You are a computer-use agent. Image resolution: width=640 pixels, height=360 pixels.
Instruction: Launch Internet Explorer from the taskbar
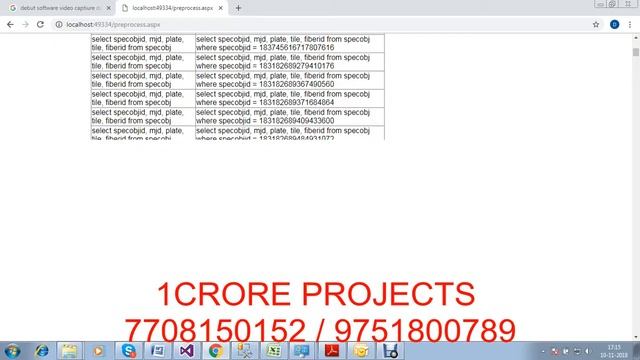(x=42, y=351)
